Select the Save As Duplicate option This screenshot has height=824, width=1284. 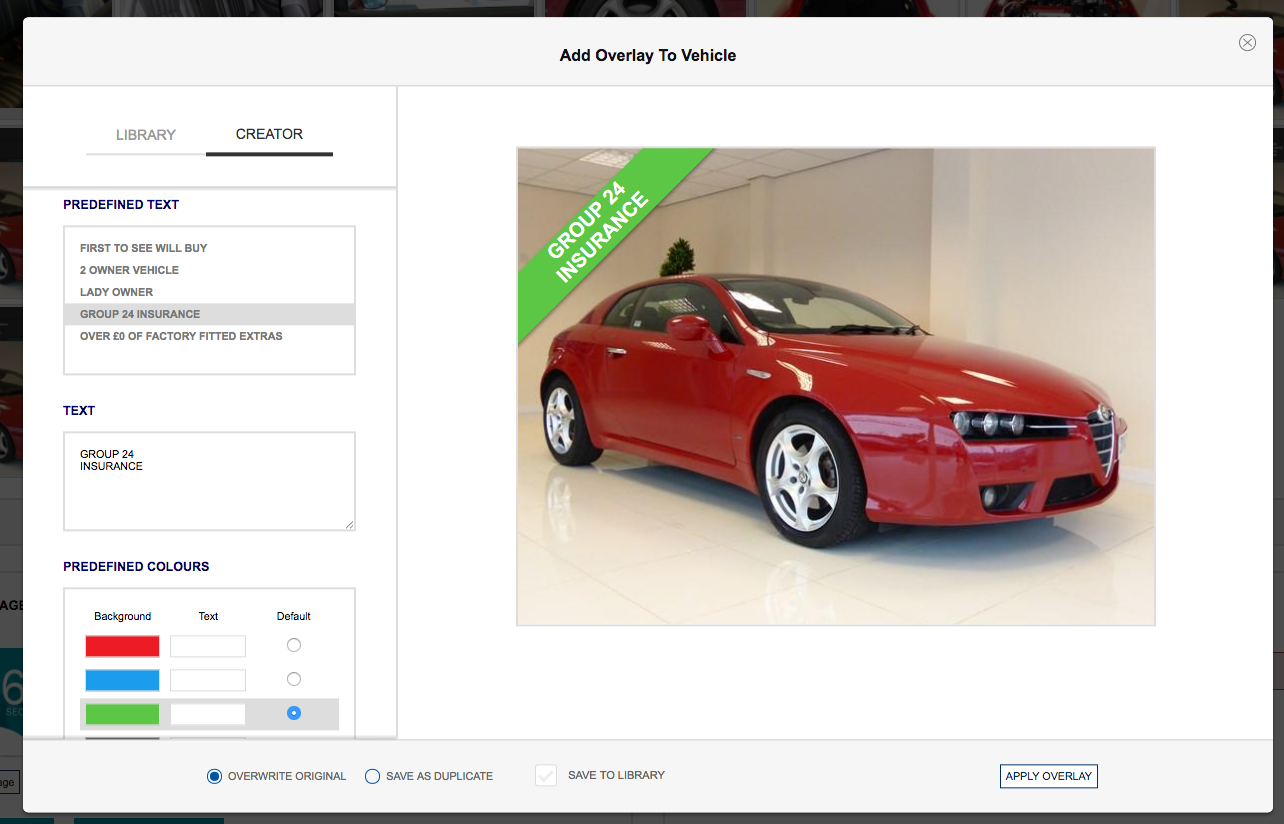click(x=373, y=776)
